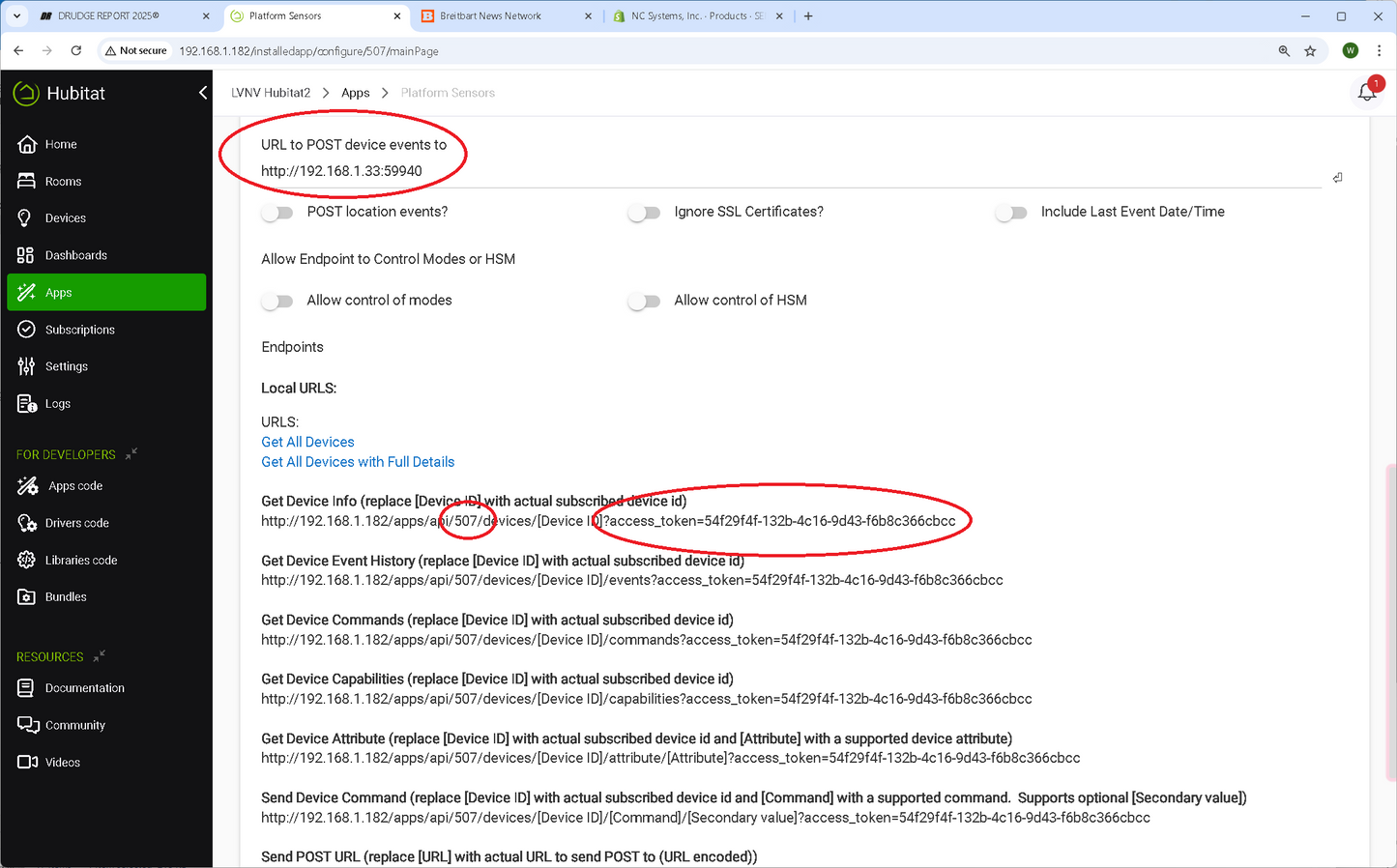
Task: Collapse the Resources section
Action: pyautogui.click(x=99, y=656)
